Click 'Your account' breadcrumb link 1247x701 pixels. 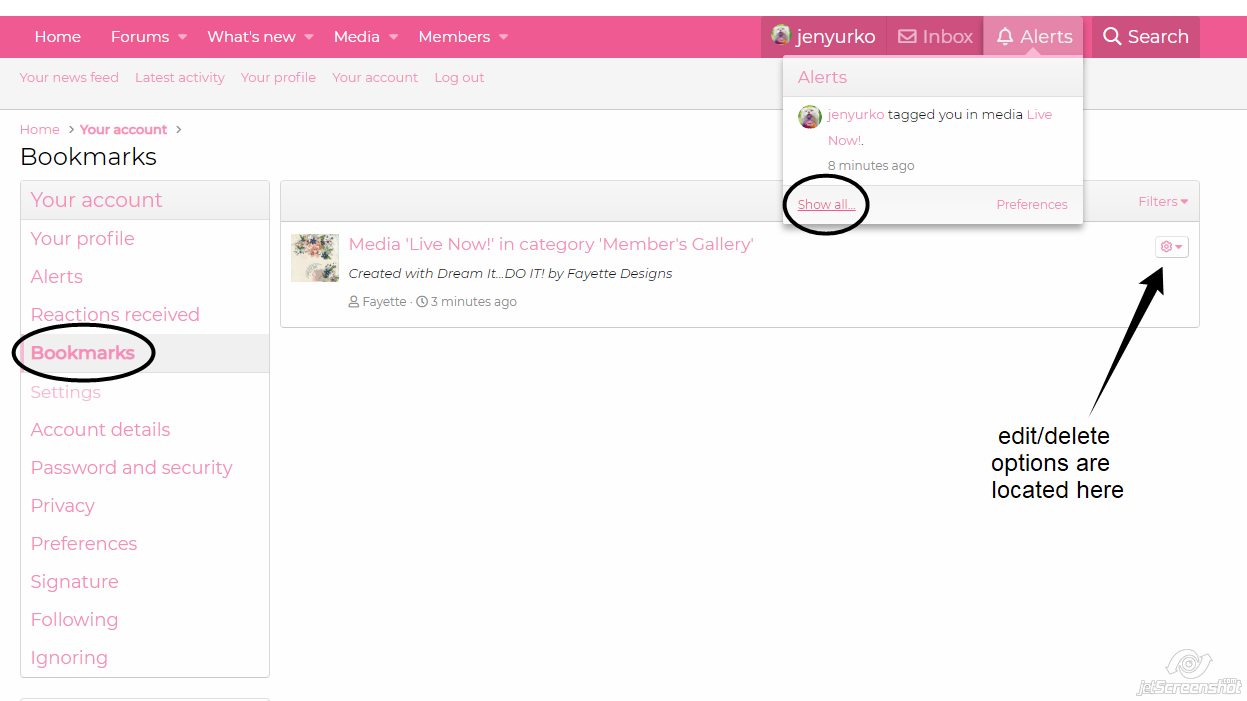(123, 129)
